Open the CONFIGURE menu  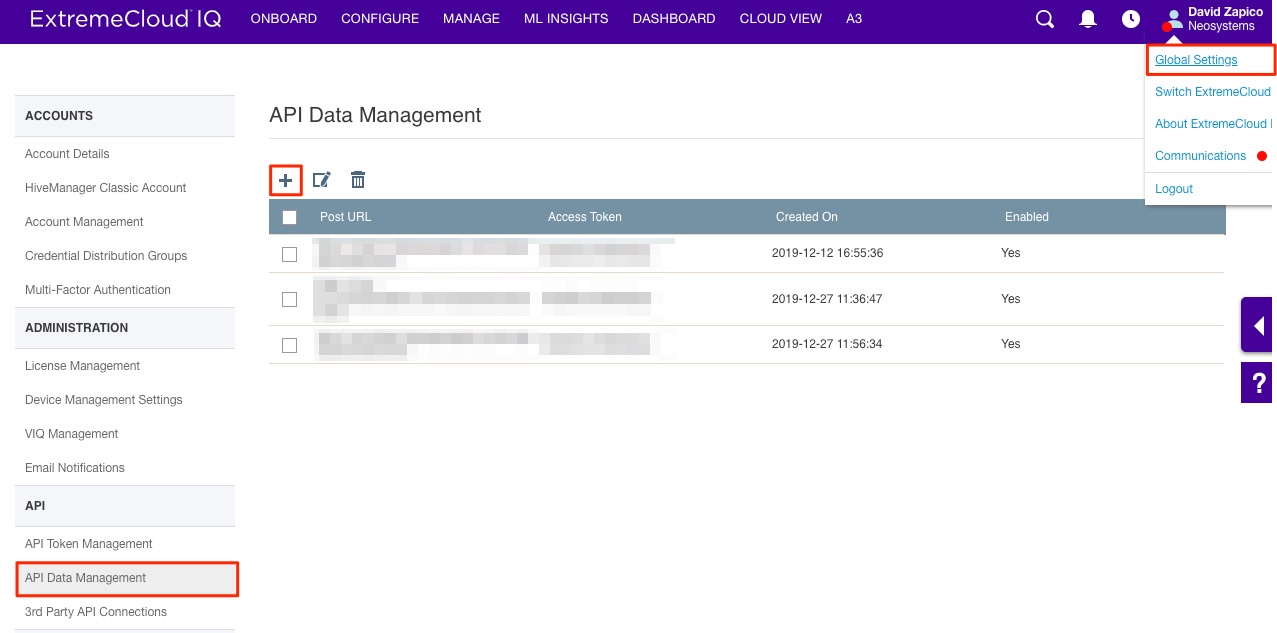point(380,18)
